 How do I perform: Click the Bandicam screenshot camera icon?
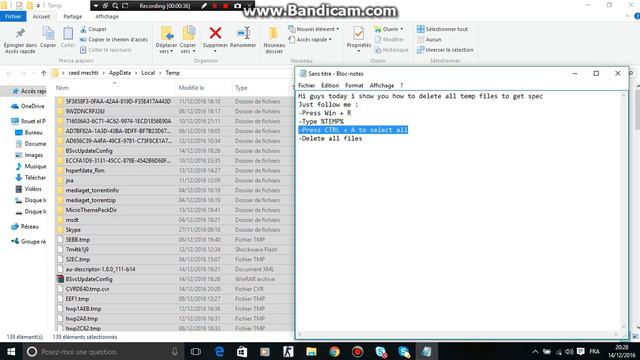[x=238, y=6]
